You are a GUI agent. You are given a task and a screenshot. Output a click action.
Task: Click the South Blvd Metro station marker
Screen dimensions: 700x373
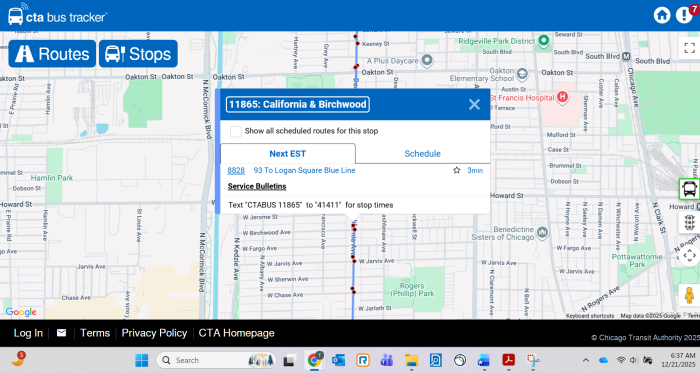click(626, 56)
